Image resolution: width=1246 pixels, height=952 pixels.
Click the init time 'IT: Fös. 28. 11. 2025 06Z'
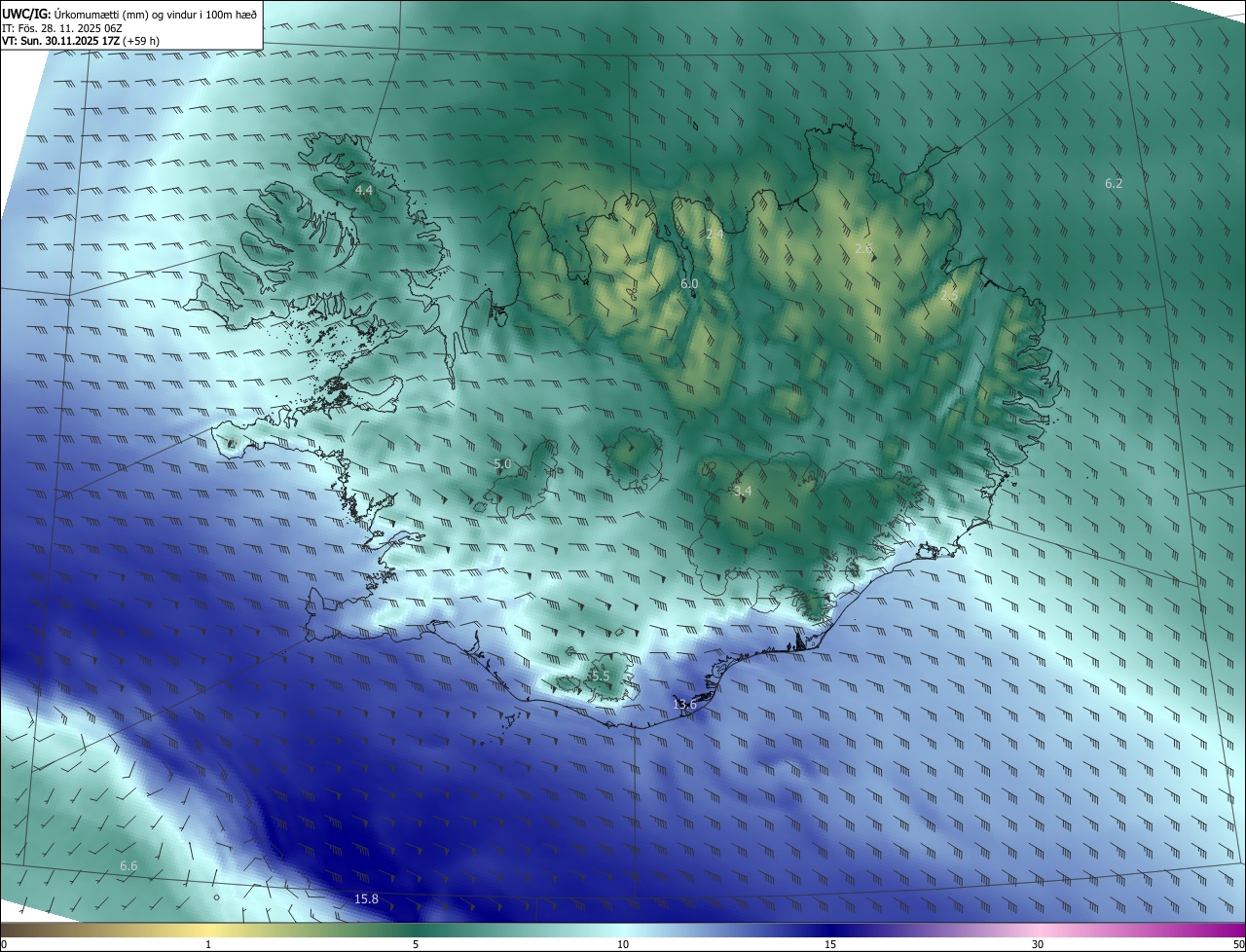tap(61, 27)
